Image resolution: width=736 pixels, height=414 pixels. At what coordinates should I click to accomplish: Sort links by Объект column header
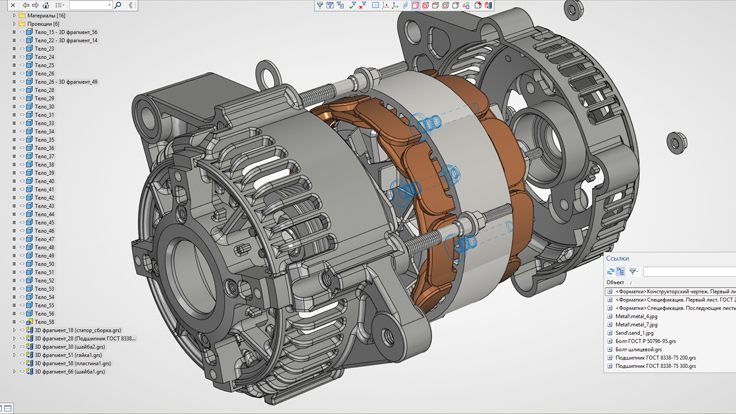point(615,283)
